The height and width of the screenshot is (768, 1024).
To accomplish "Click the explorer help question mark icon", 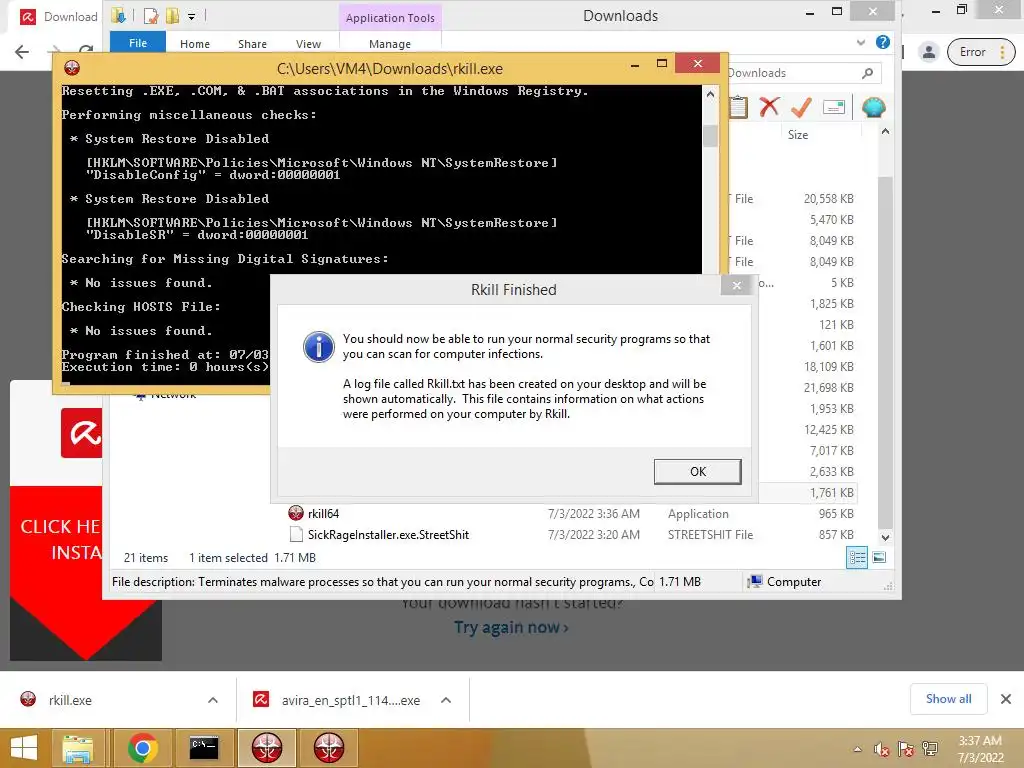I will tap(883, 42).
